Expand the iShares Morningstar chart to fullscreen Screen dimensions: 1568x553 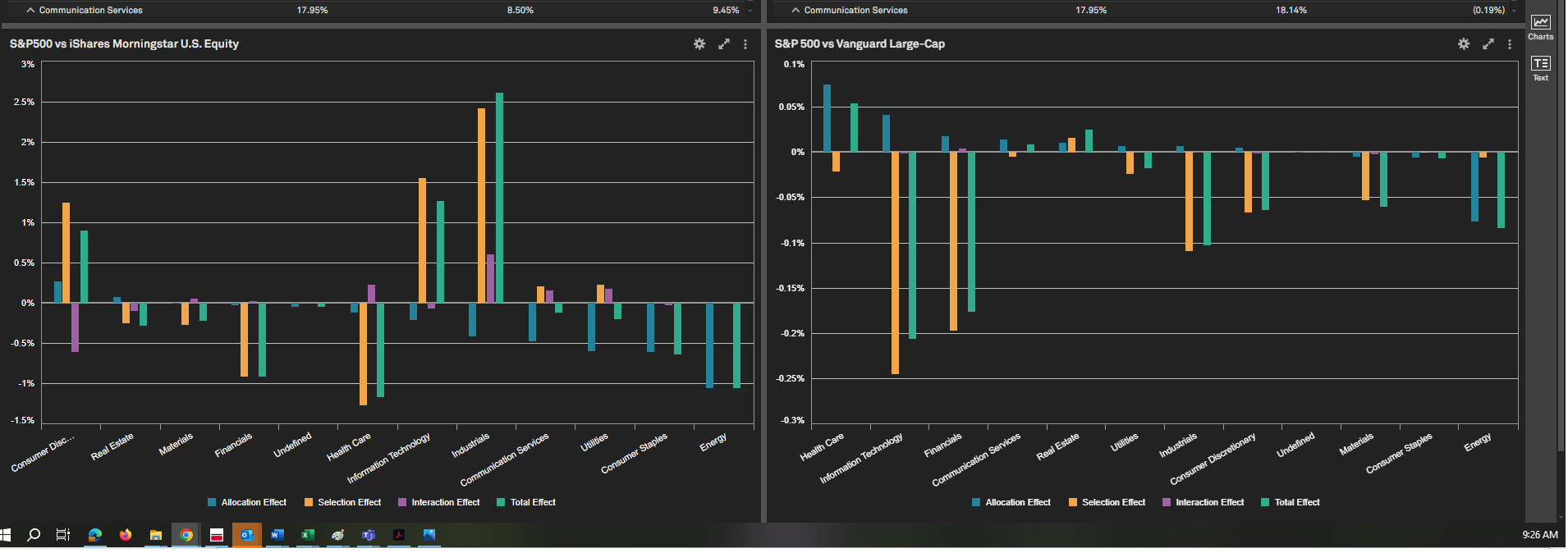coord(724,44)
